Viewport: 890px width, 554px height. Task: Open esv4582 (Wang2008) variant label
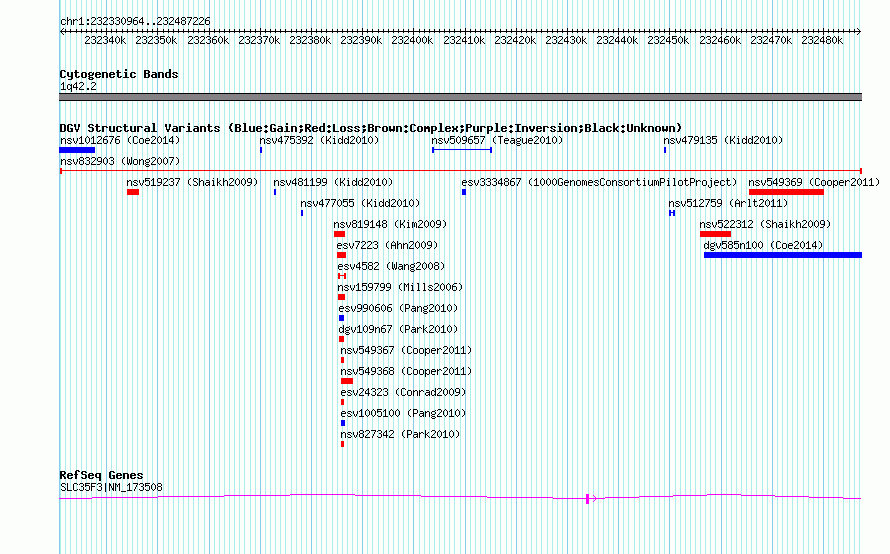pyautogui.click(x=391, y=266)
